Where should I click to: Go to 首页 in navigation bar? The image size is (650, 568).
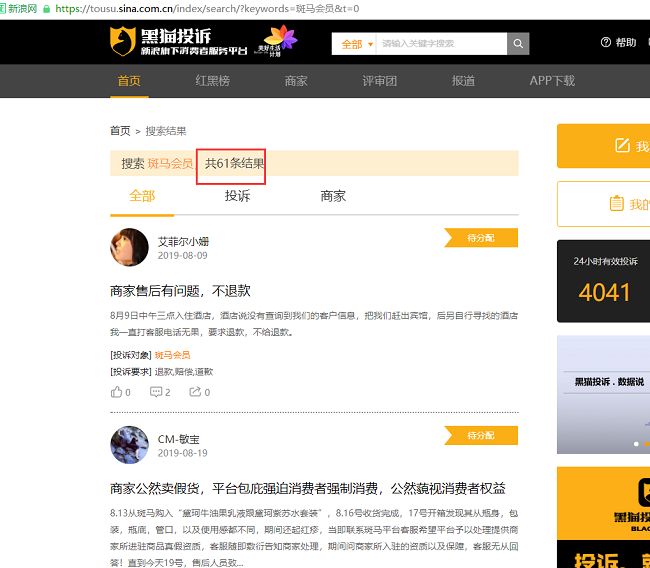pos(129,80)
